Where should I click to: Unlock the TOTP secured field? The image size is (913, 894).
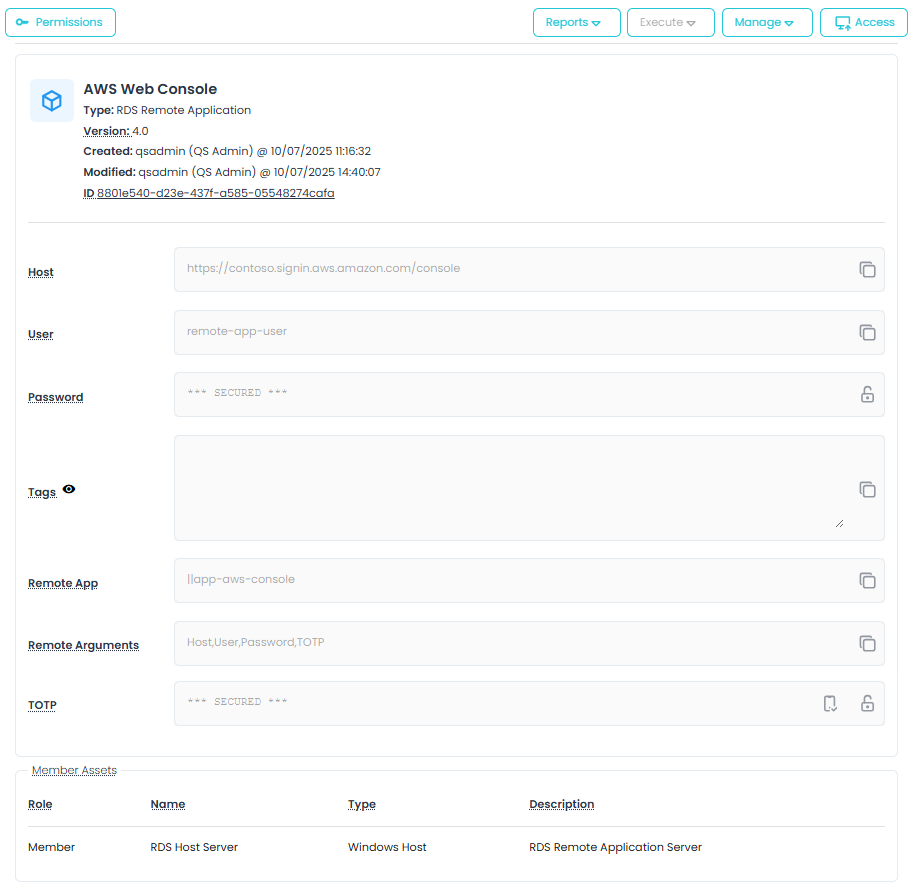pos(867,704)
